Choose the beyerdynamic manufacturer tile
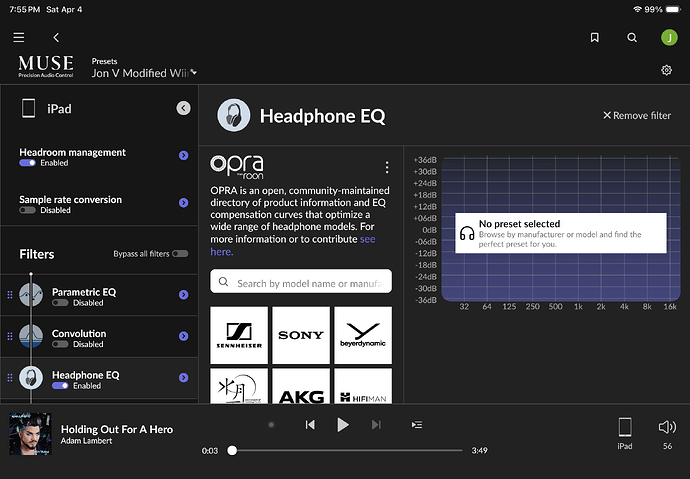 click(x=363, y=336)
